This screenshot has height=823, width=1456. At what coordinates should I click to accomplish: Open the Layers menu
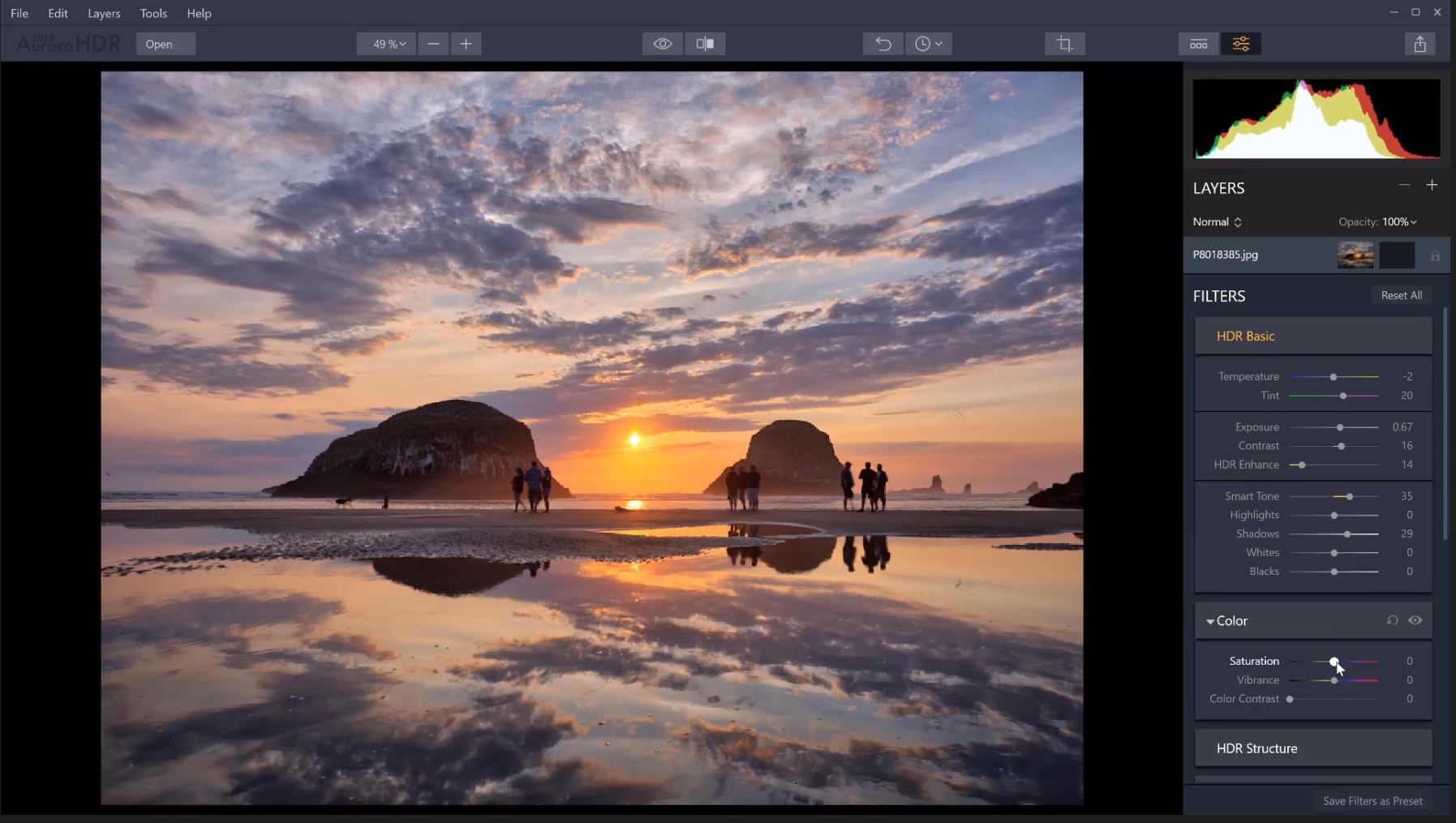(103, 13)
